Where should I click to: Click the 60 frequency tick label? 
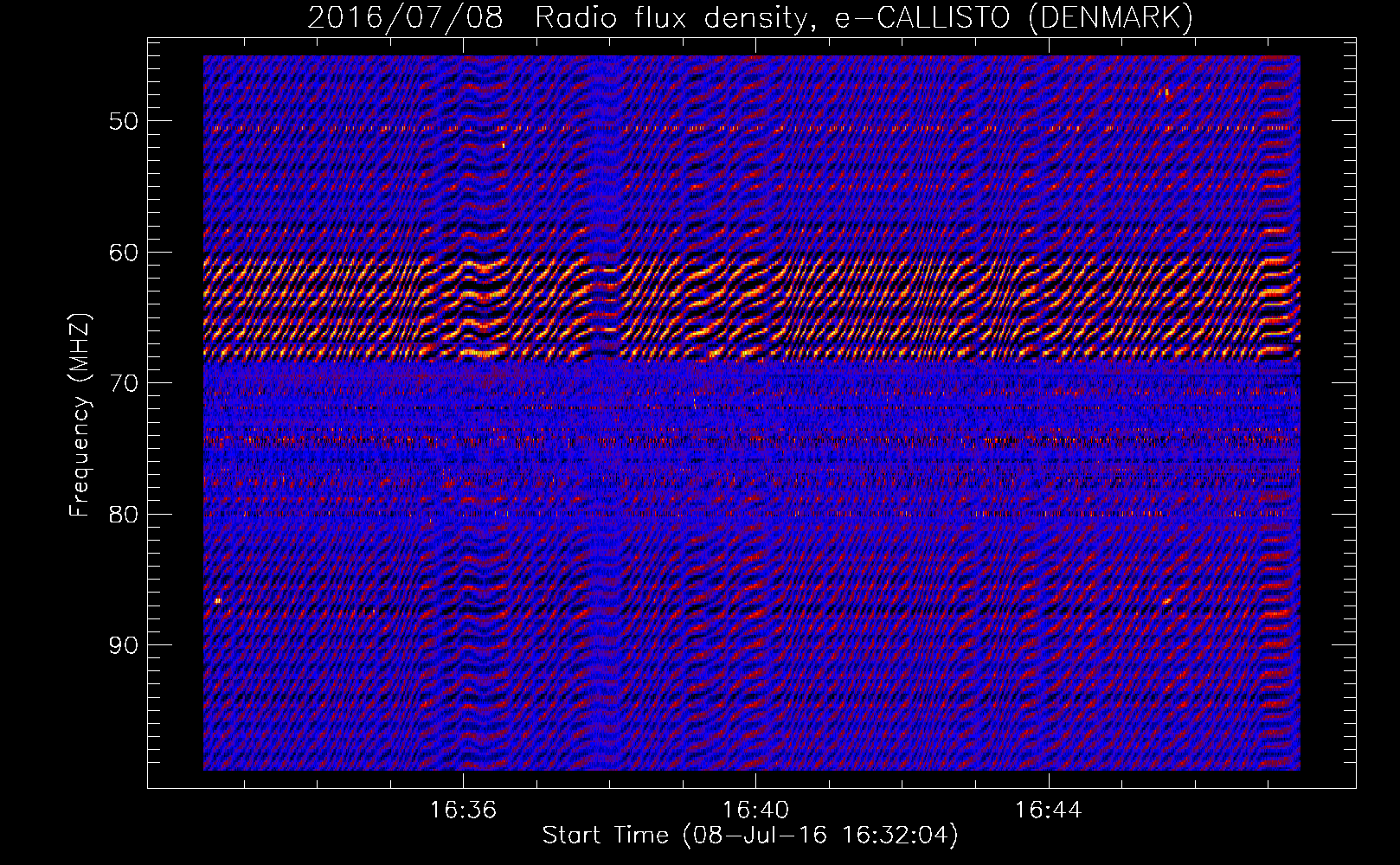[x=124, y=253]
